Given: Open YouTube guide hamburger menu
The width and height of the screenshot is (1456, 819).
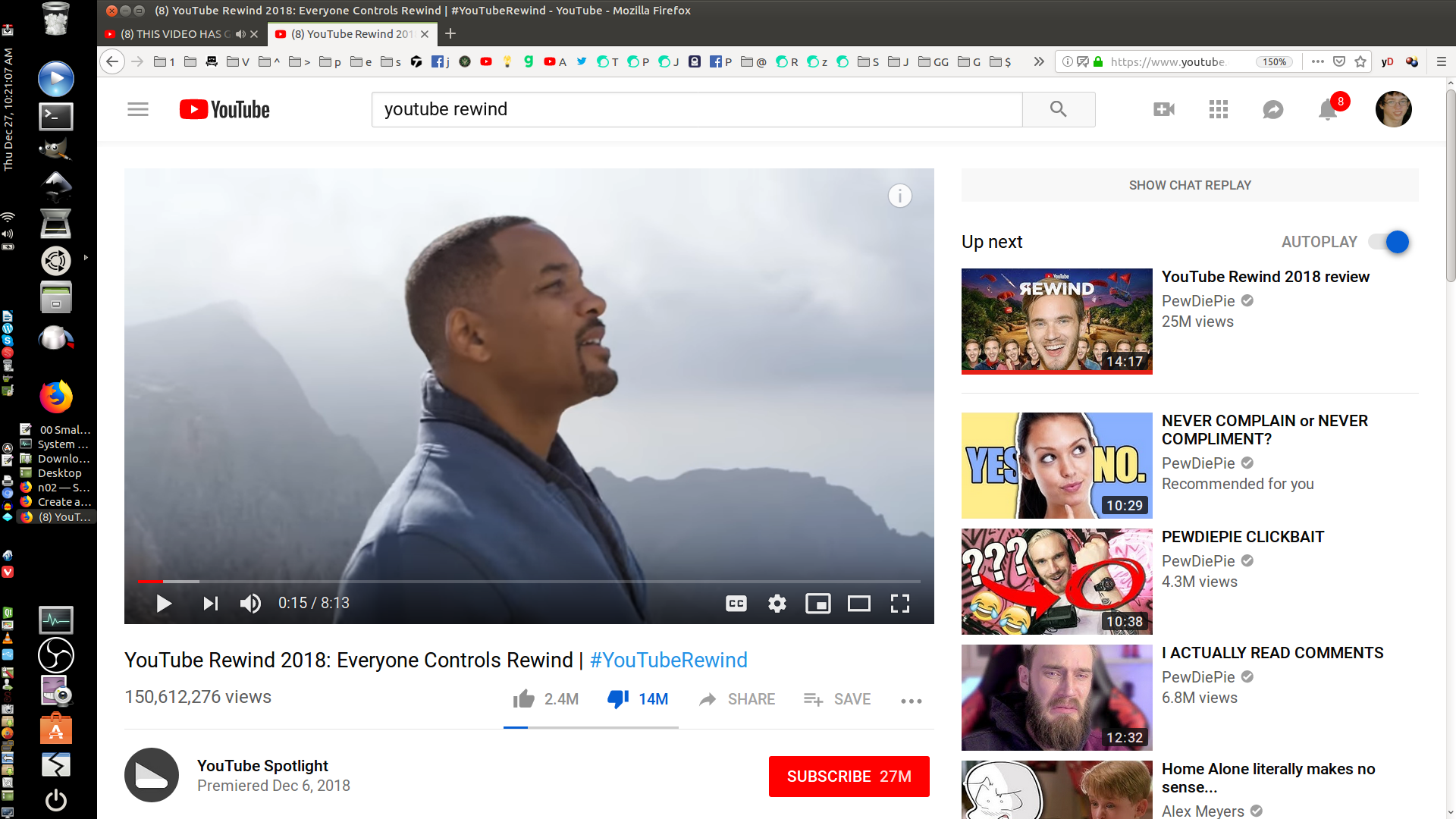Looking at the screenshot, I should pyautogui.click(x=138, y=110).
